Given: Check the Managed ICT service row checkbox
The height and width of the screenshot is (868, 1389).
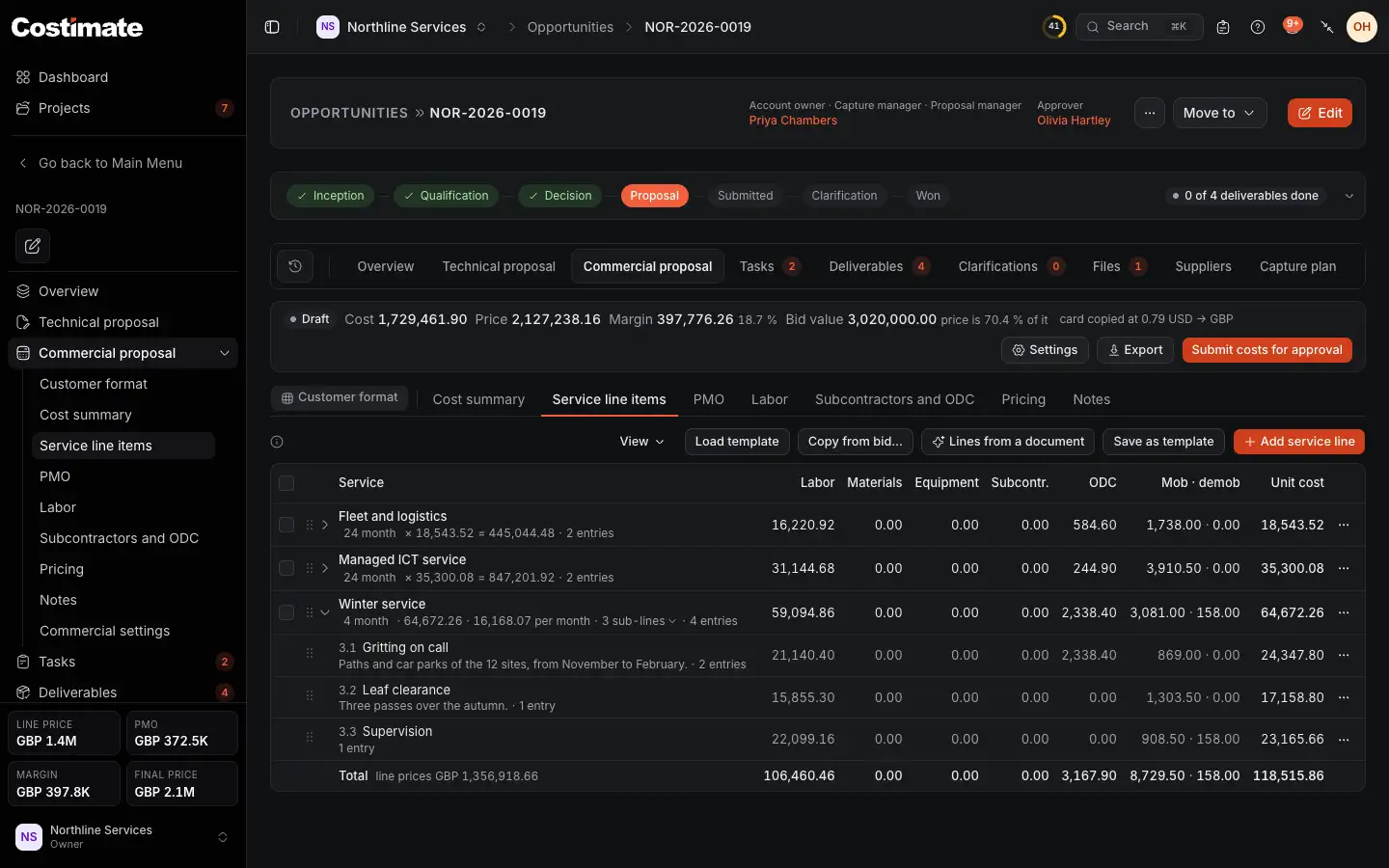Looking at the screenshot, I should pyautogui.click(x=286, y=568).
